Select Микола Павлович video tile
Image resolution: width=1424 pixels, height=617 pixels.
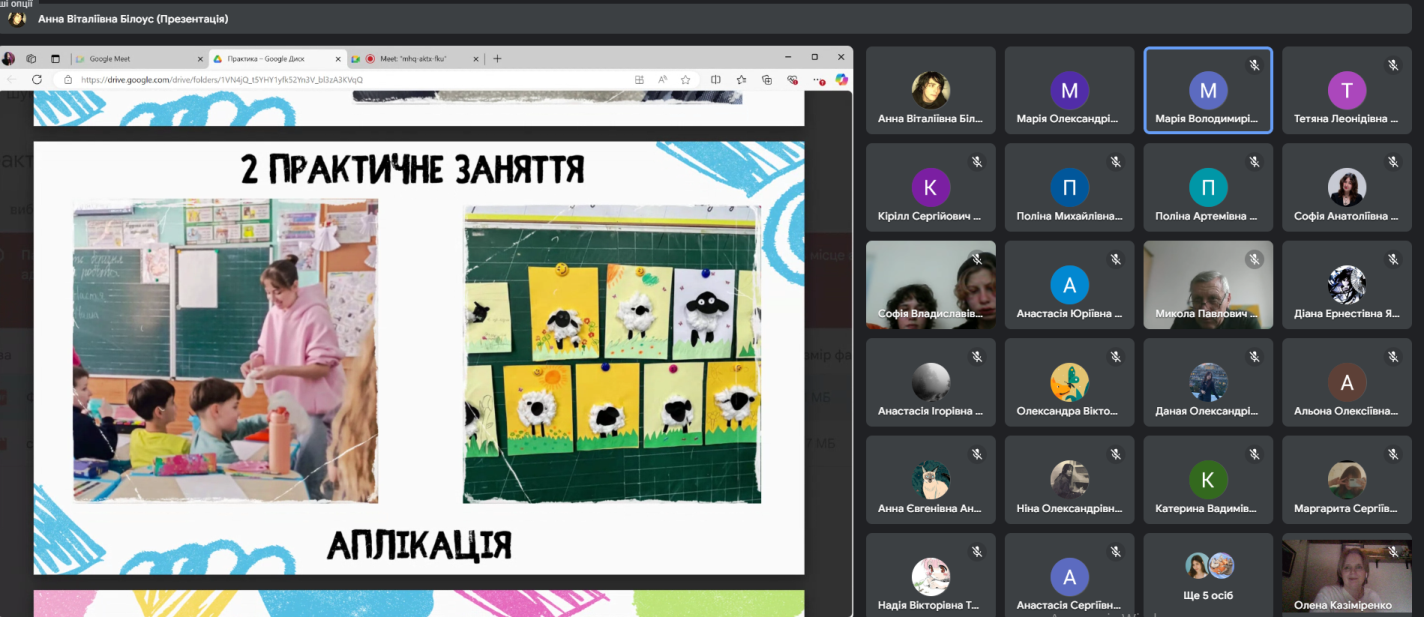pyautogui.click(x=1208, y=285)
